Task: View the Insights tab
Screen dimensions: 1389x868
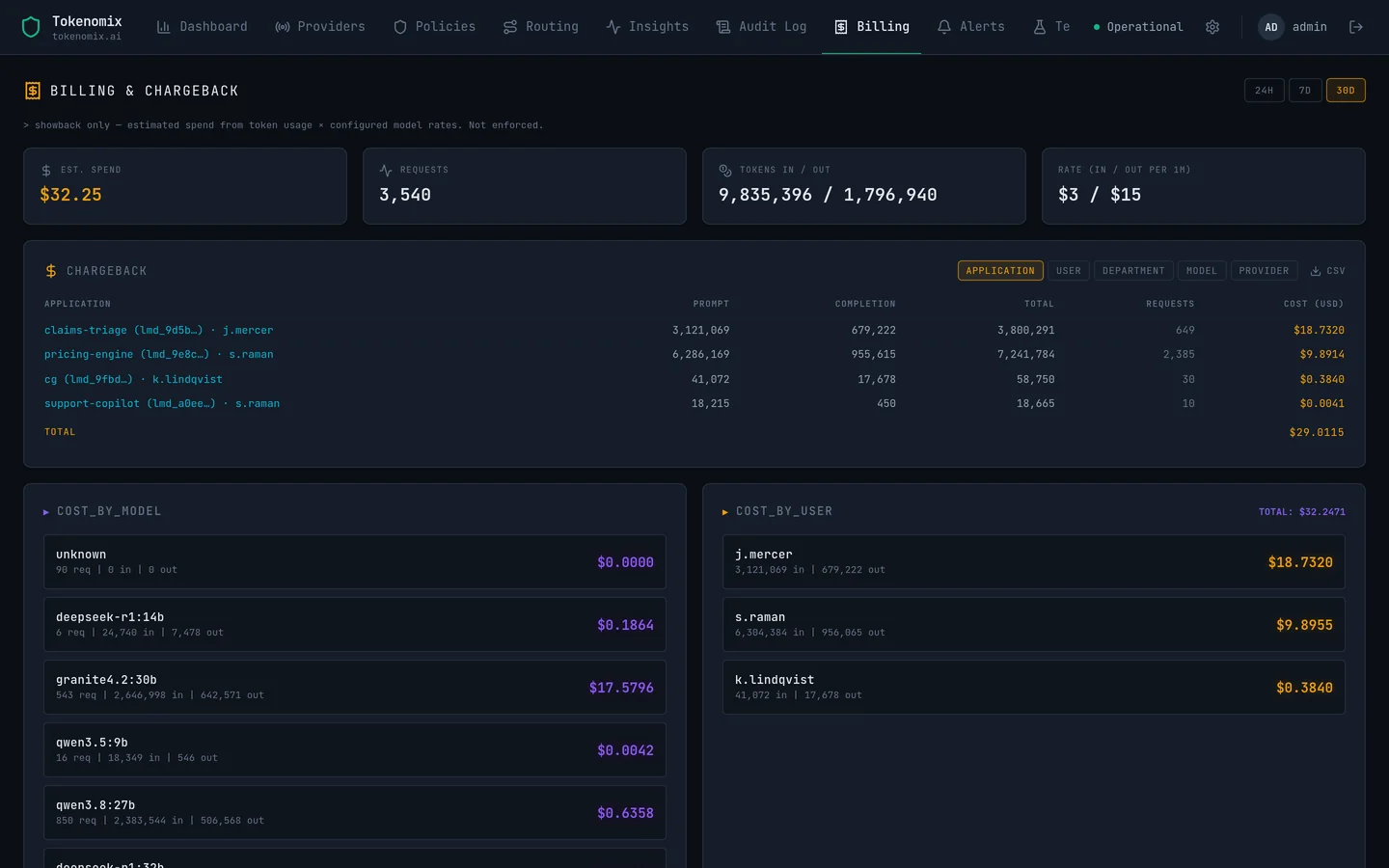Action: pos(647,27)
